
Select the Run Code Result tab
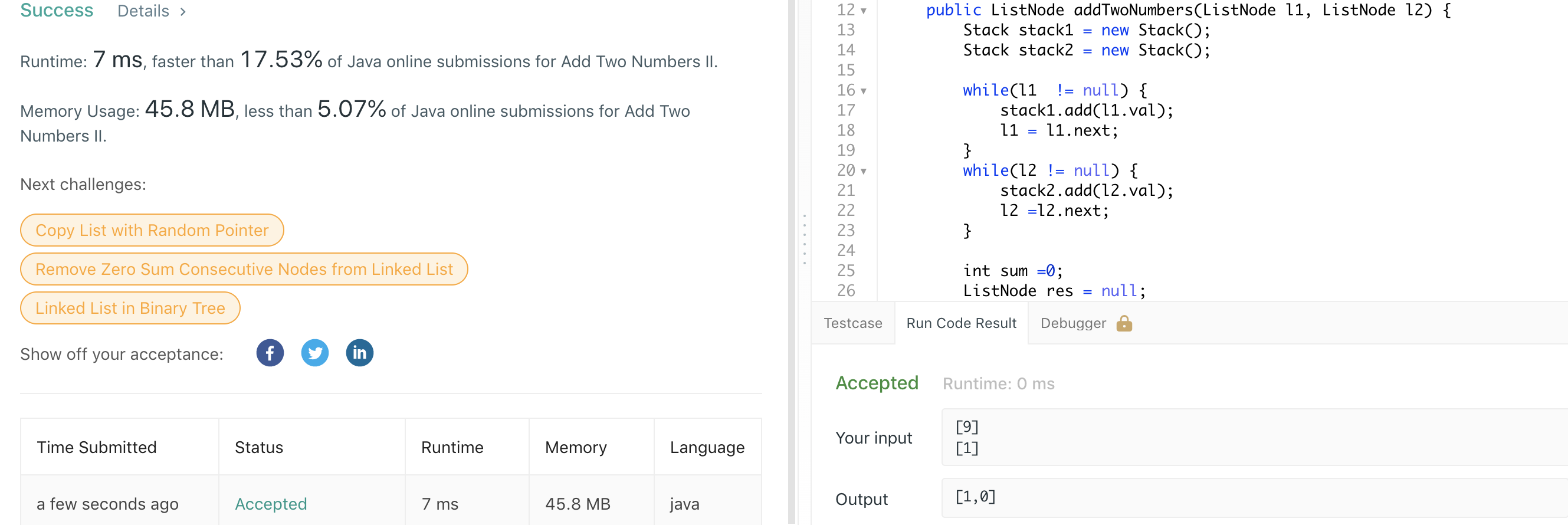click(960, 323)
